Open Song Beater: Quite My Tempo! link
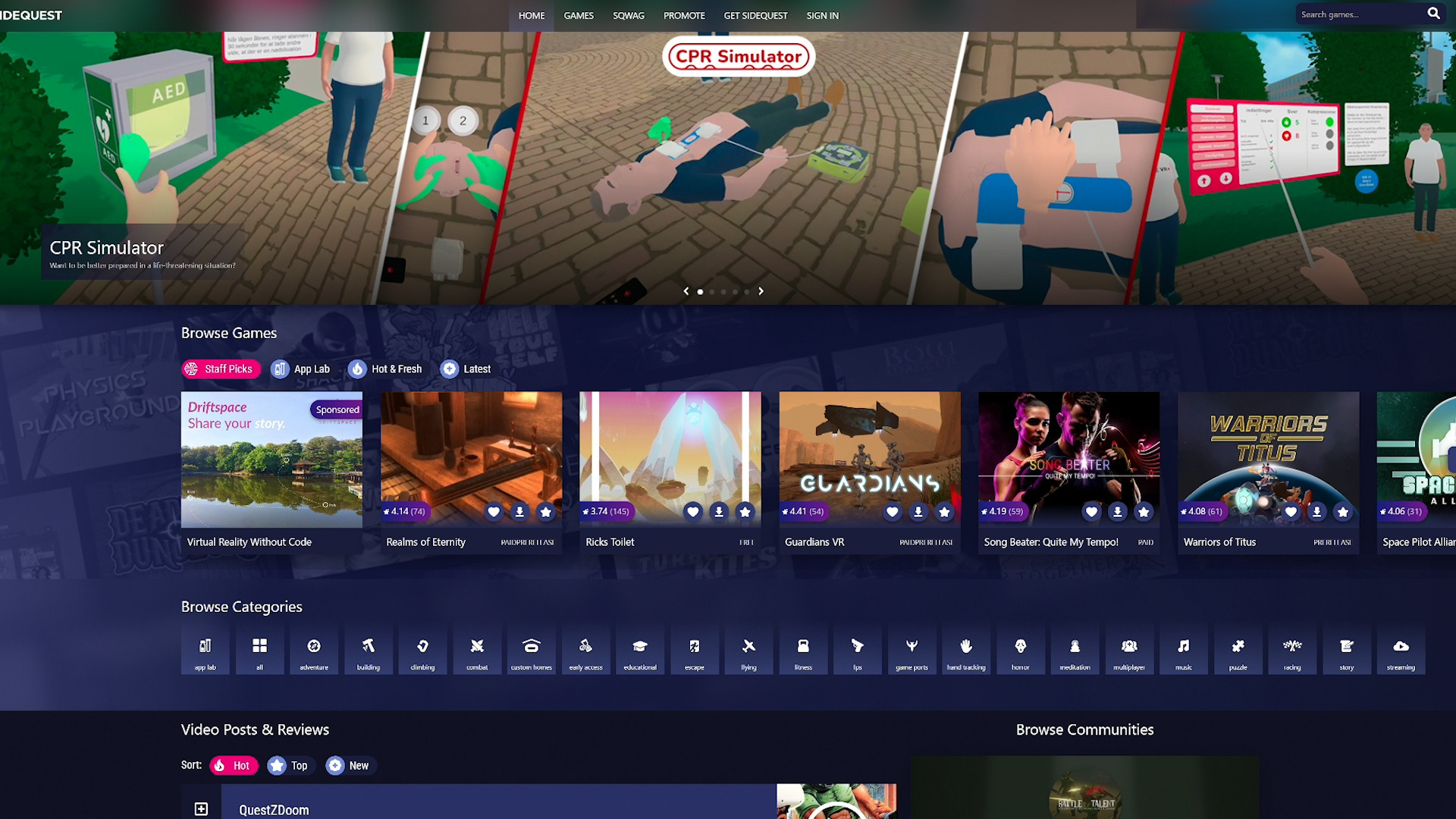The height and width of the screenshot is (819, 1456). (1051, 541)
